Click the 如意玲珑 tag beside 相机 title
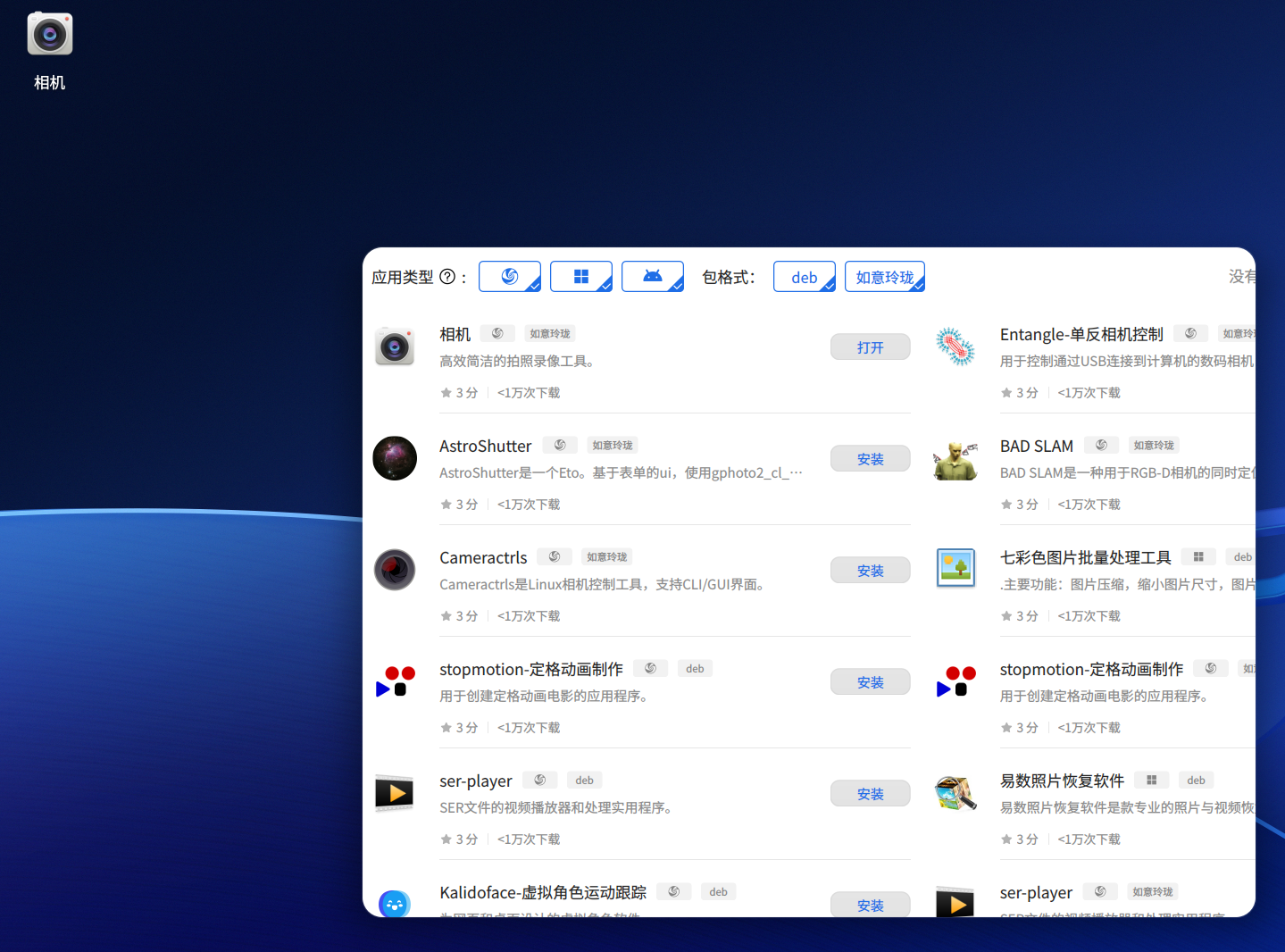Image resolution: width=1285 pixels, height=952 pixels. (549, 333)
